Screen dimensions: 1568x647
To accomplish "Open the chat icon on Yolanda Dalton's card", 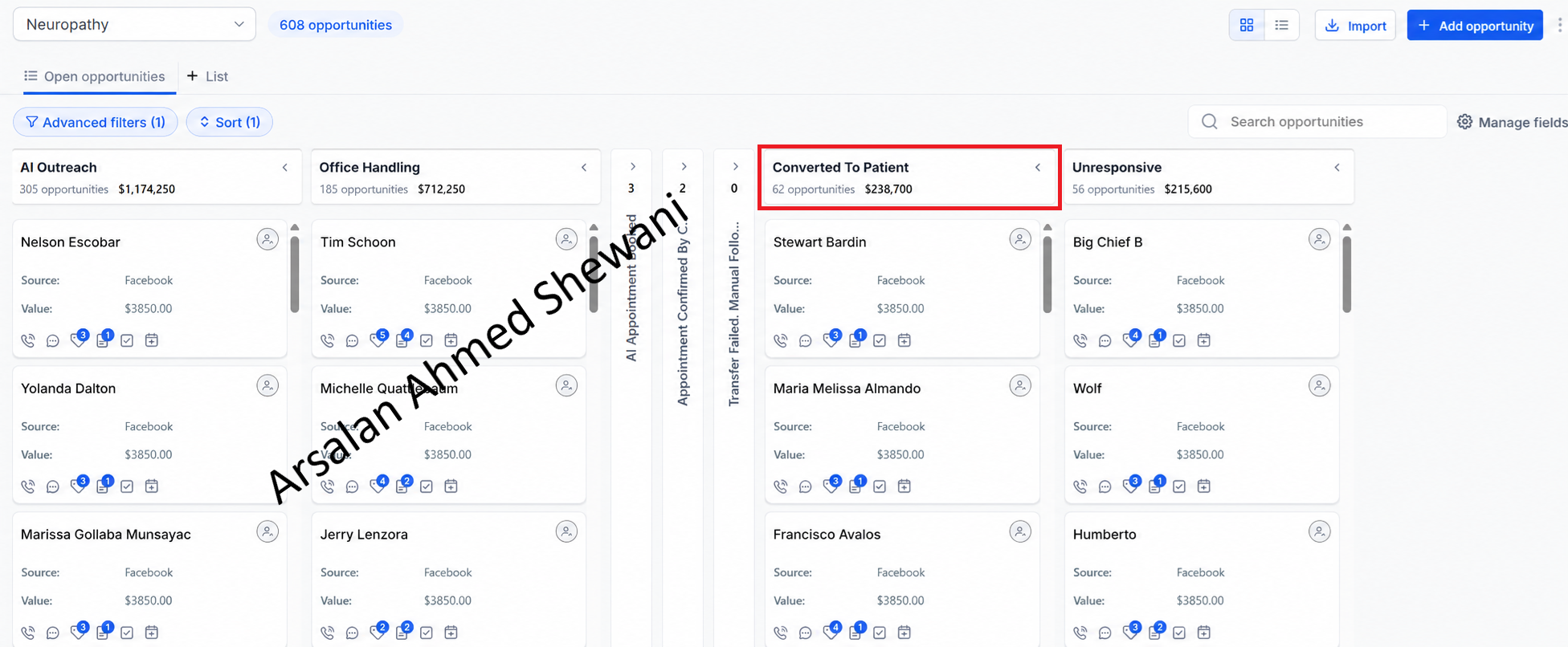I will pyautogui.click(x=53, y=486).
